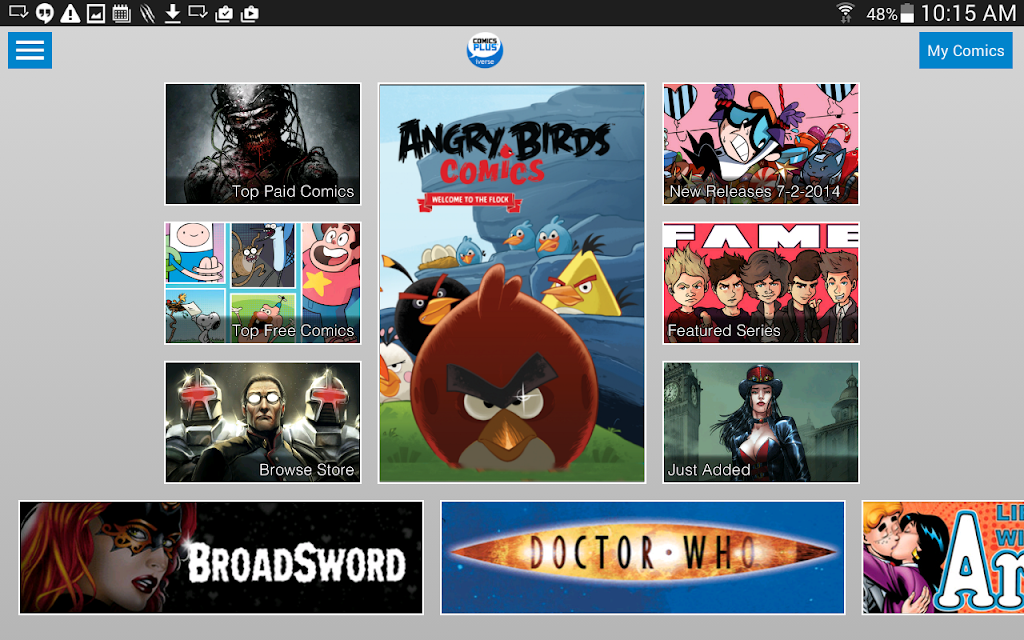The height and width of the screenshot is (640, 1024).
Task: Select the Archie banner at right edge
Action: click(943, 558)
